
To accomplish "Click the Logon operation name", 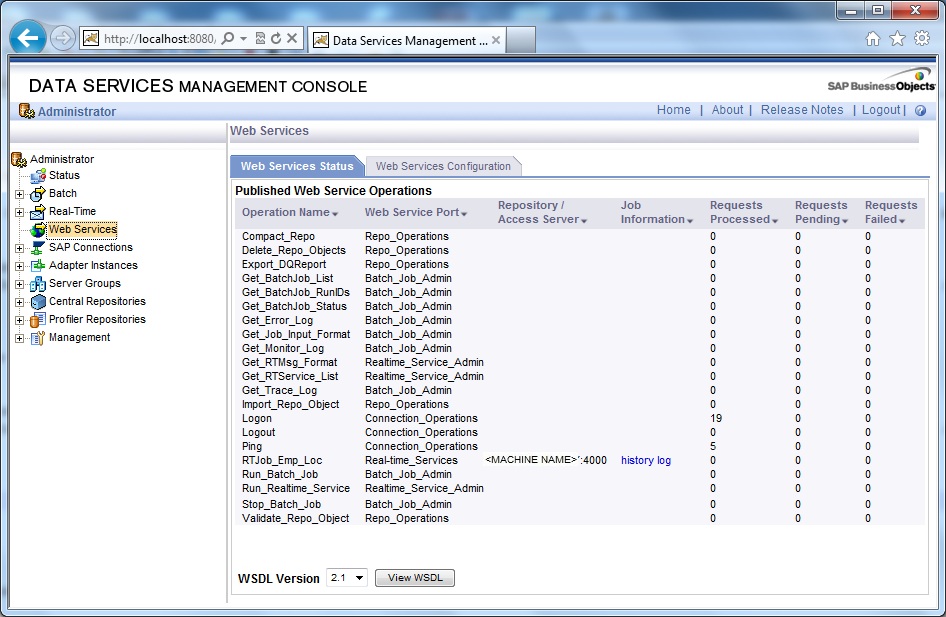I will point(256,419).
